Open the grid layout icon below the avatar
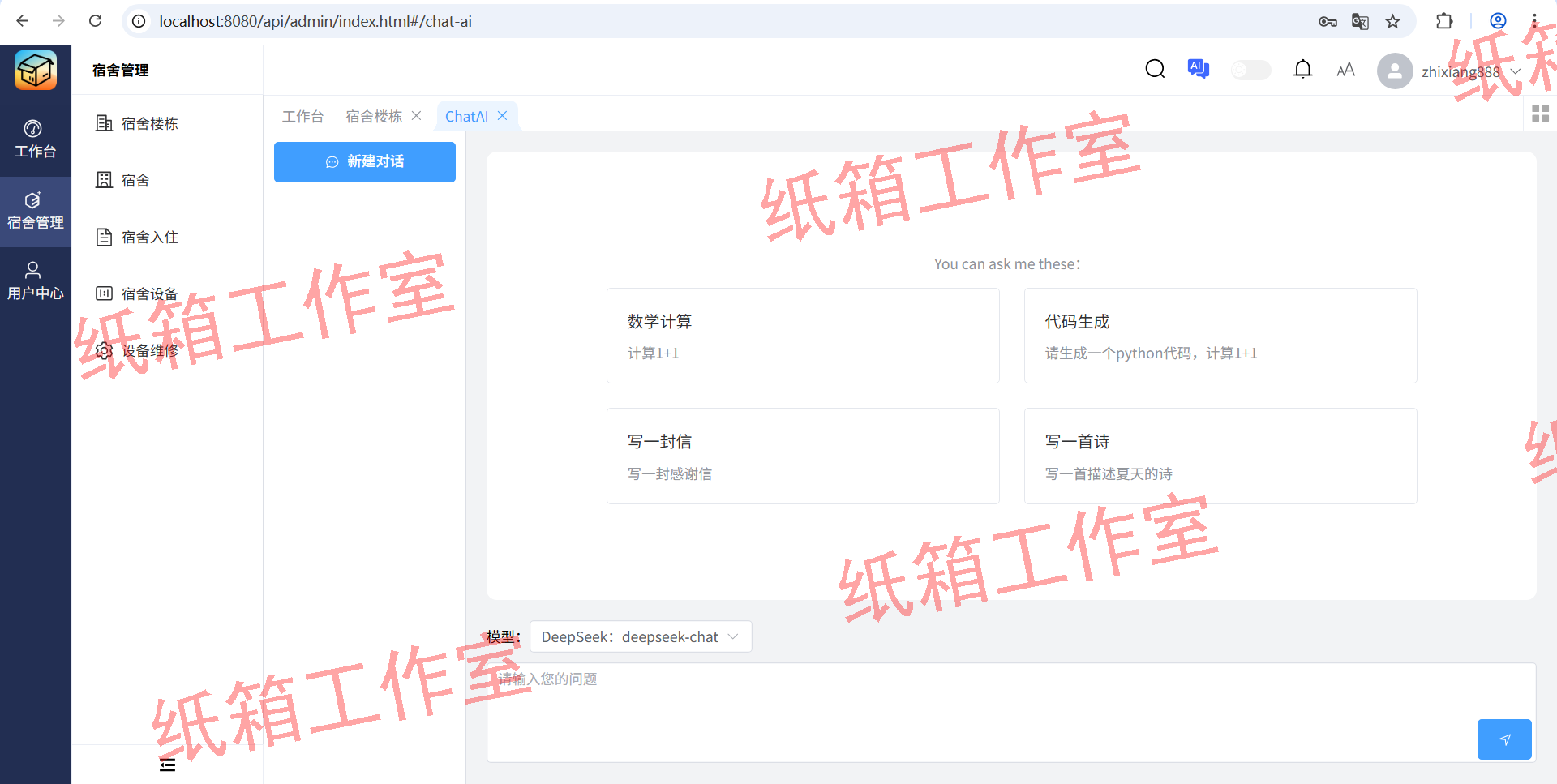This screenshot has width=1557, height=784. (x=1541, y=114)
